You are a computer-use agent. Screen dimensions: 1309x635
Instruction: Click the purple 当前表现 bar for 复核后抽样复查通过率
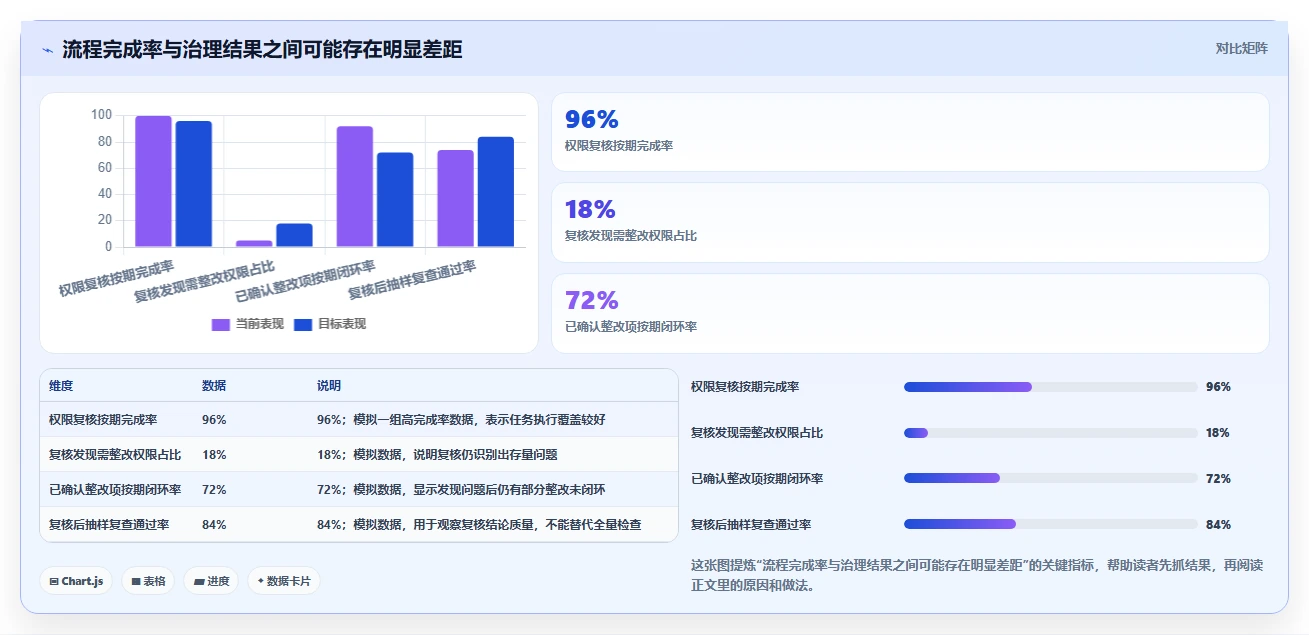(x=455, y=198)
